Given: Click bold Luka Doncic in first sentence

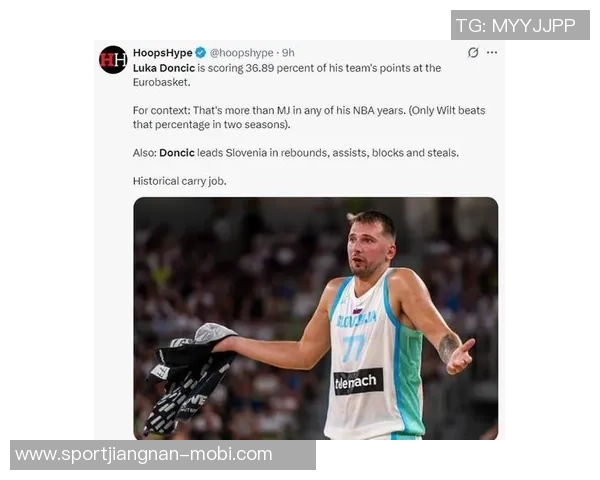Looking at the screenshot, I should [164, 68].
